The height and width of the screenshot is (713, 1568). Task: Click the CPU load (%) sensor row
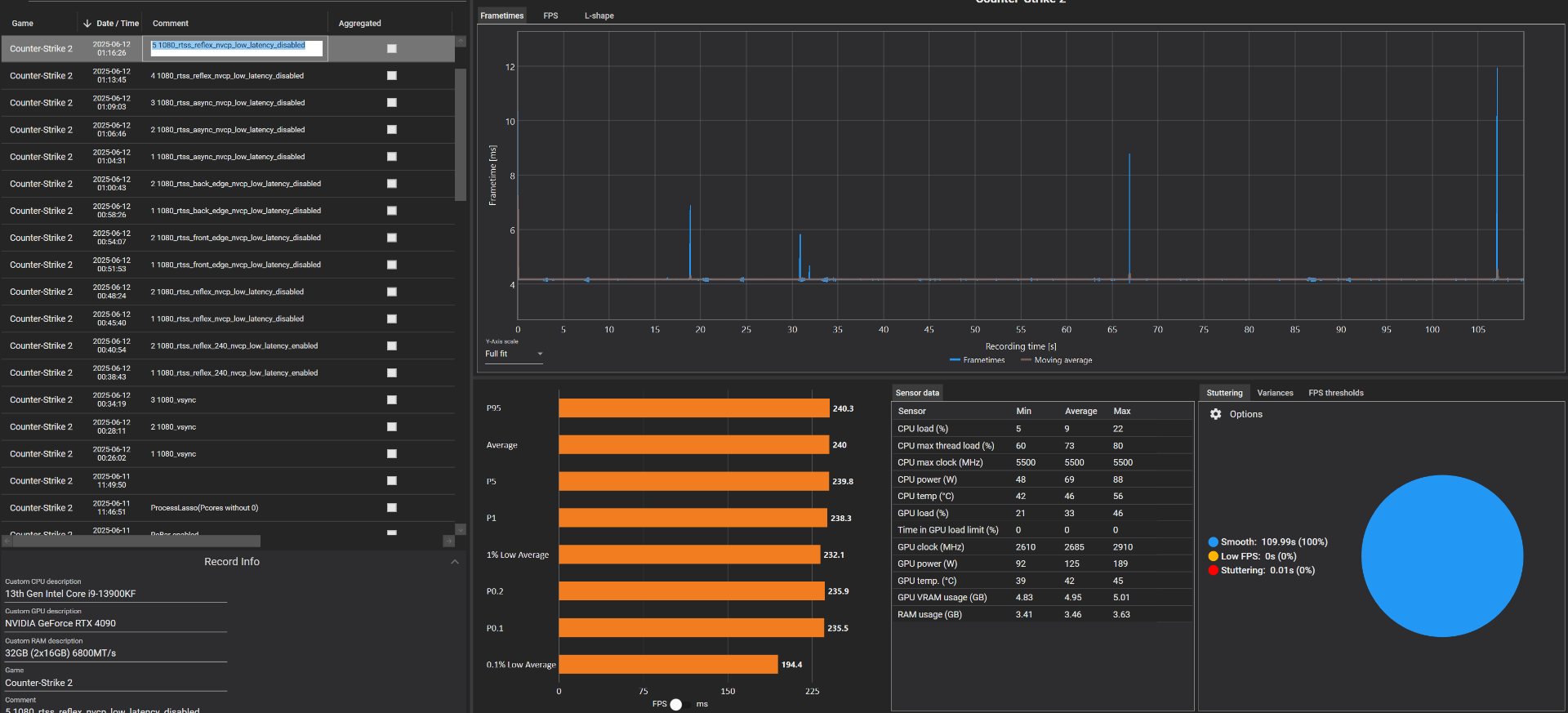pos(1042,429)
